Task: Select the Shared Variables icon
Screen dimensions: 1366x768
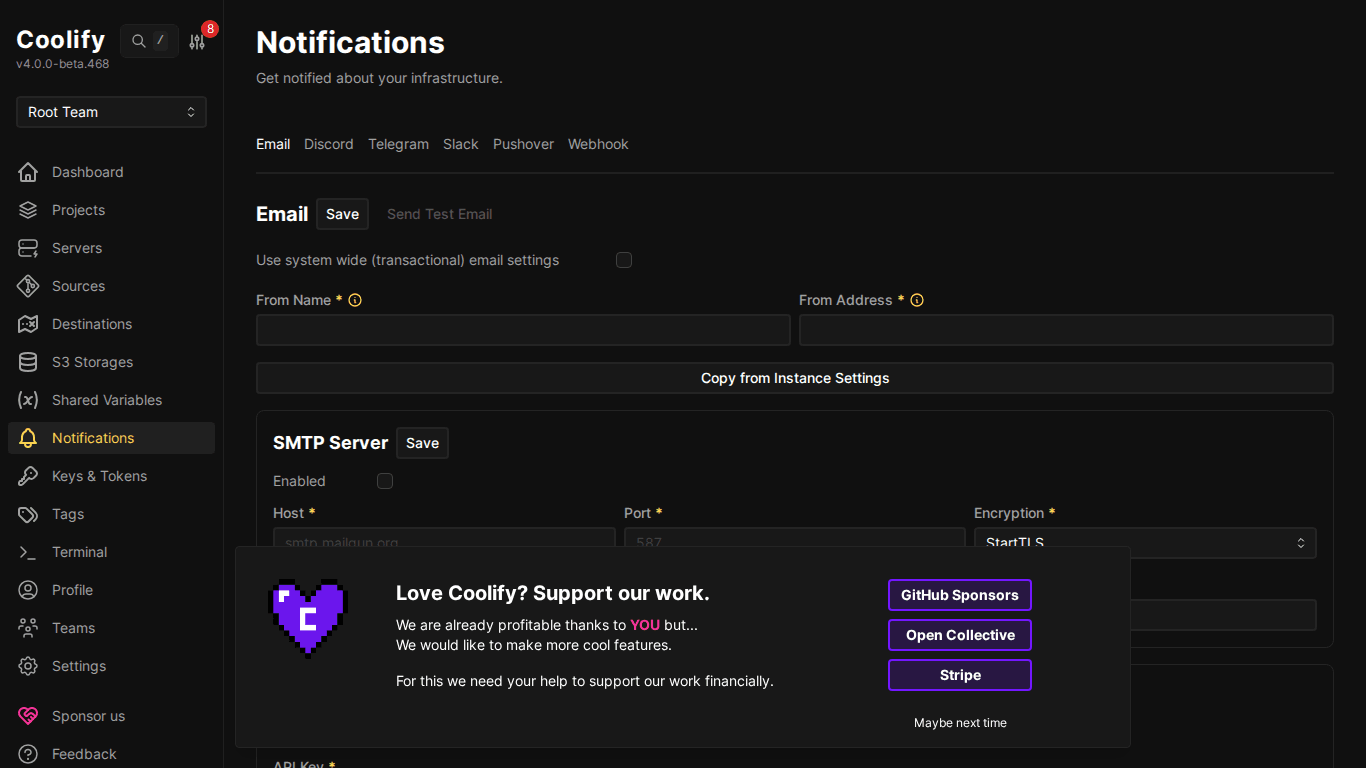Action: click(28, 400)
